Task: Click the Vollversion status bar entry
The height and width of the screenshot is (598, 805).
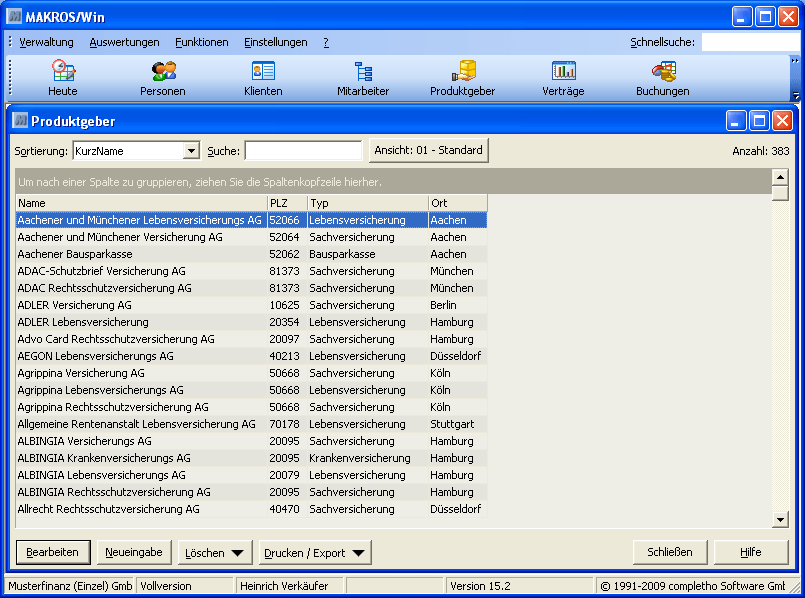Action: tap(184, 586)
